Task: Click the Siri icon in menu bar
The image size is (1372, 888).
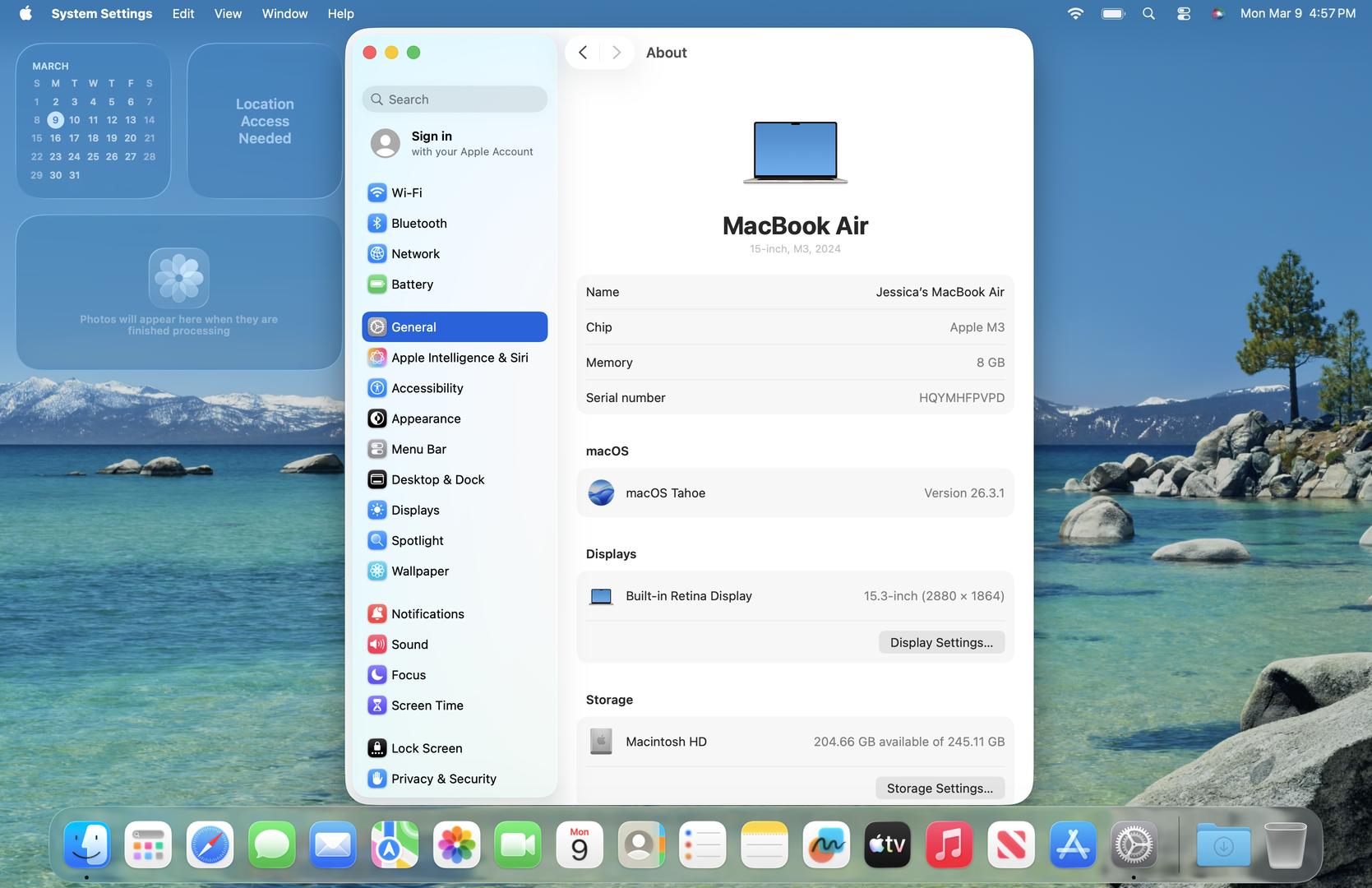Action: tap(1217, 14)
